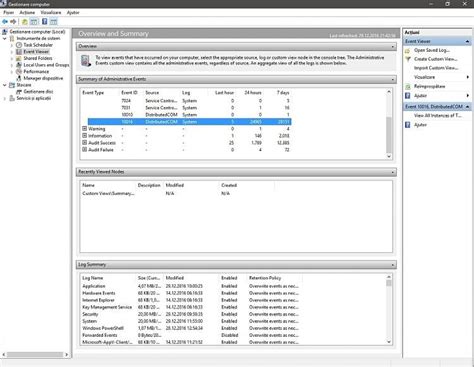Sort by the Log Name column header
The height and width of the screenshot is (367, 474).
[93, 278]
